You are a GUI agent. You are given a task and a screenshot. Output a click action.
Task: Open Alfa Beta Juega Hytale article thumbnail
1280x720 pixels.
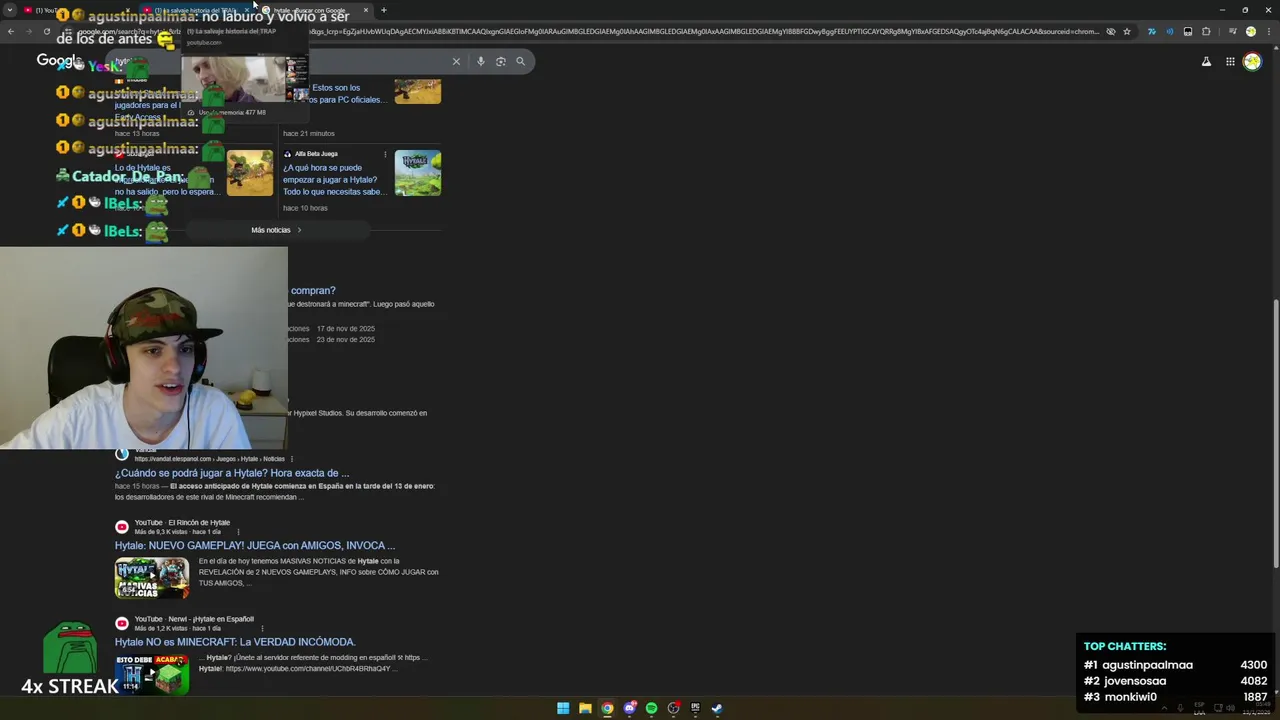[418, 173]
